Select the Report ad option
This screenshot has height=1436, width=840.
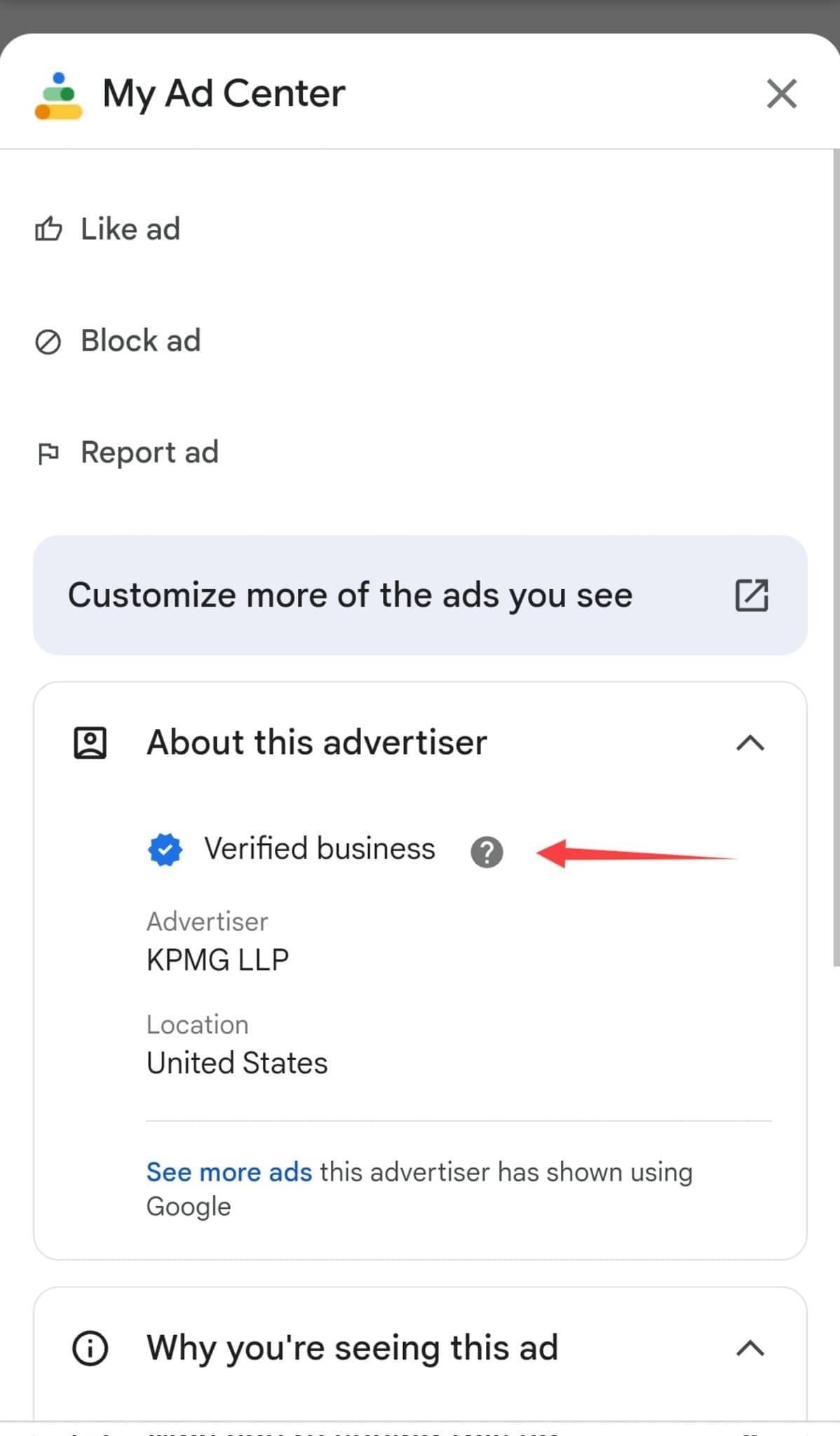tap(149, 453)
